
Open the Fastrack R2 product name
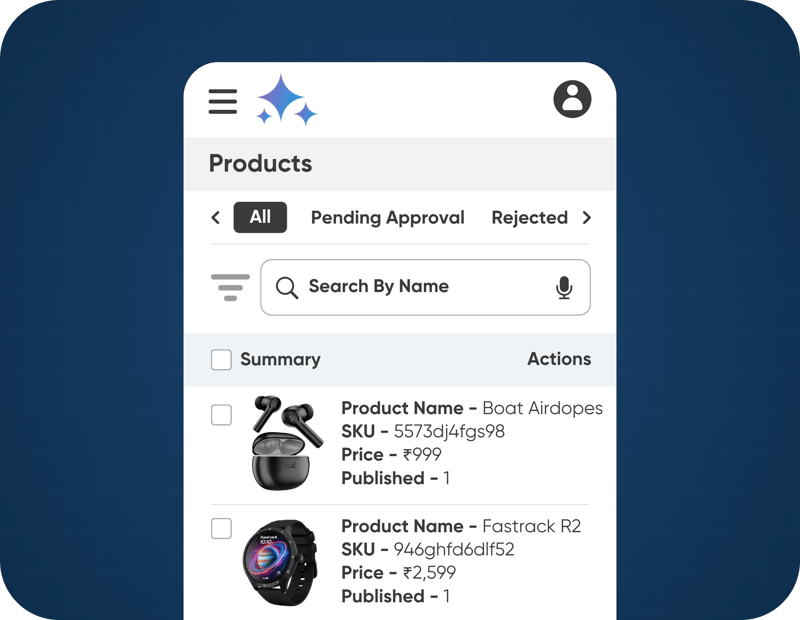[x=532, y=526]
